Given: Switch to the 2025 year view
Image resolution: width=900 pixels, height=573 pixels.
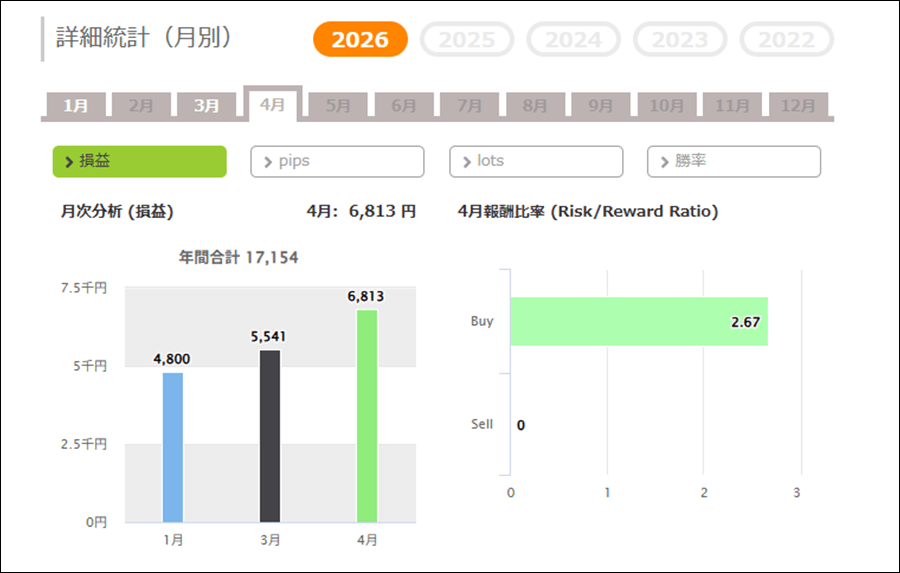Looking at the screenshot, I should tap(467, 40).
